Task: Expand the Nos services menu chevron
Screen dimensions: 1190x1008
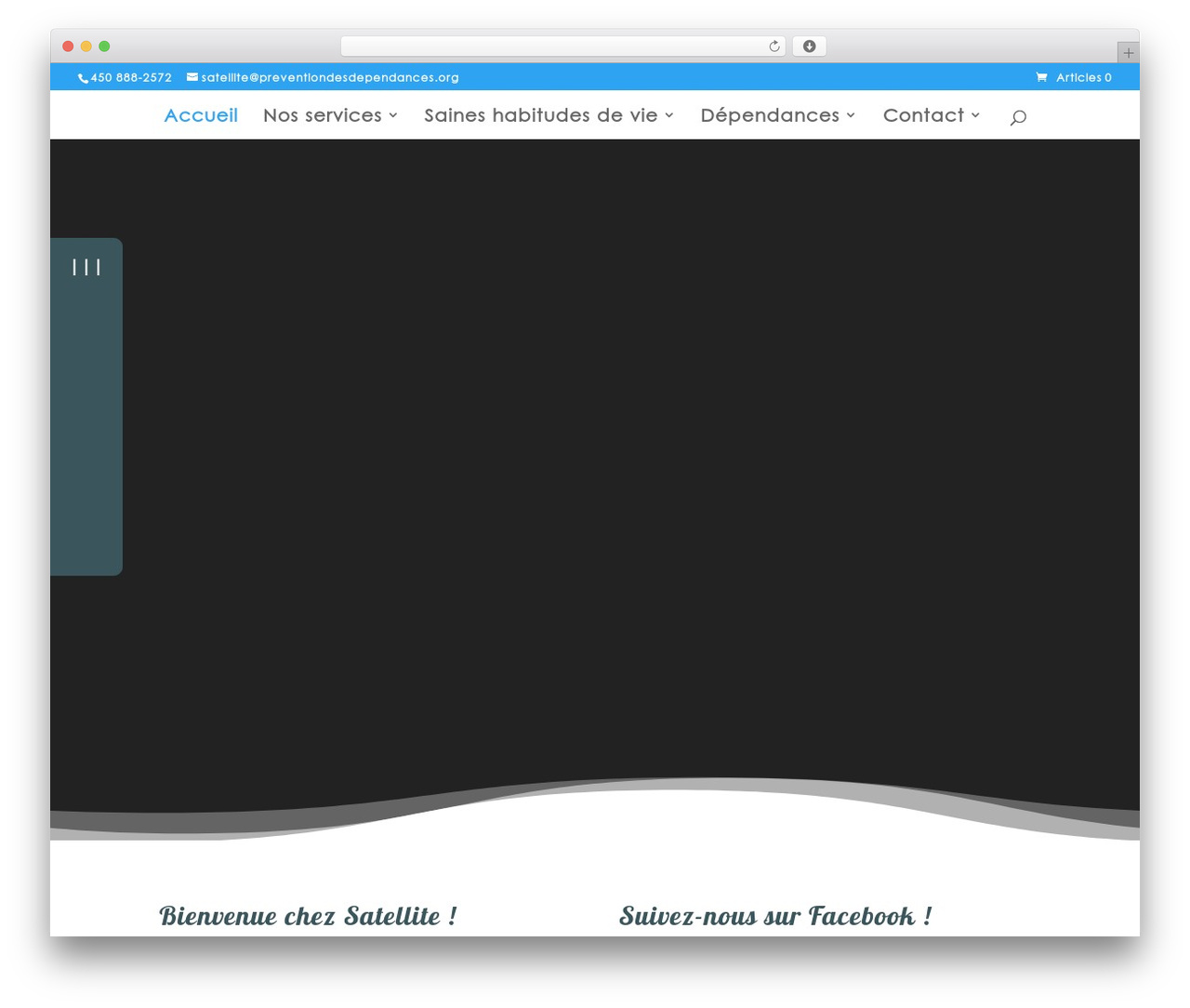Action: click(393, 115)
